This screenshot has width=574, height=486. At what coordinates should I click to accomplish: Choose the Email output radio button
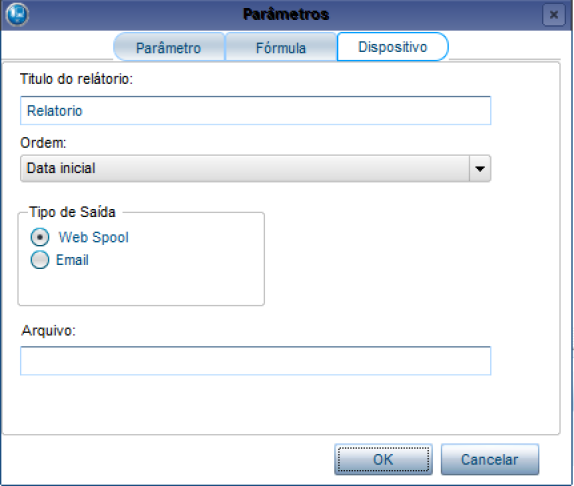pos(40,260)
